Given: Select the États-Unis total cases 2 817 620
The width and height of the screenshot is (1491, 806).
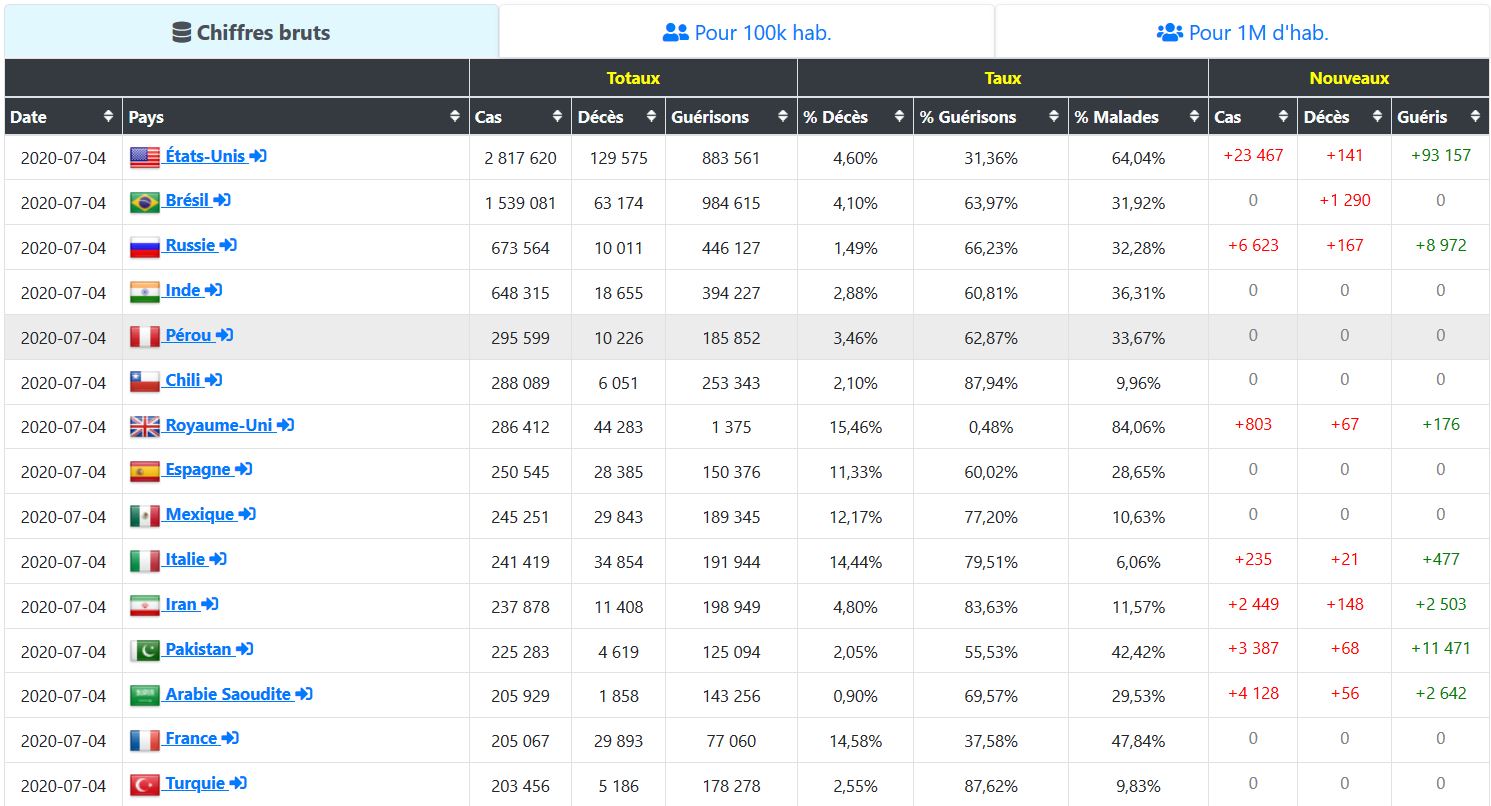Looking at the screenshot, I should tap(520, 158).
